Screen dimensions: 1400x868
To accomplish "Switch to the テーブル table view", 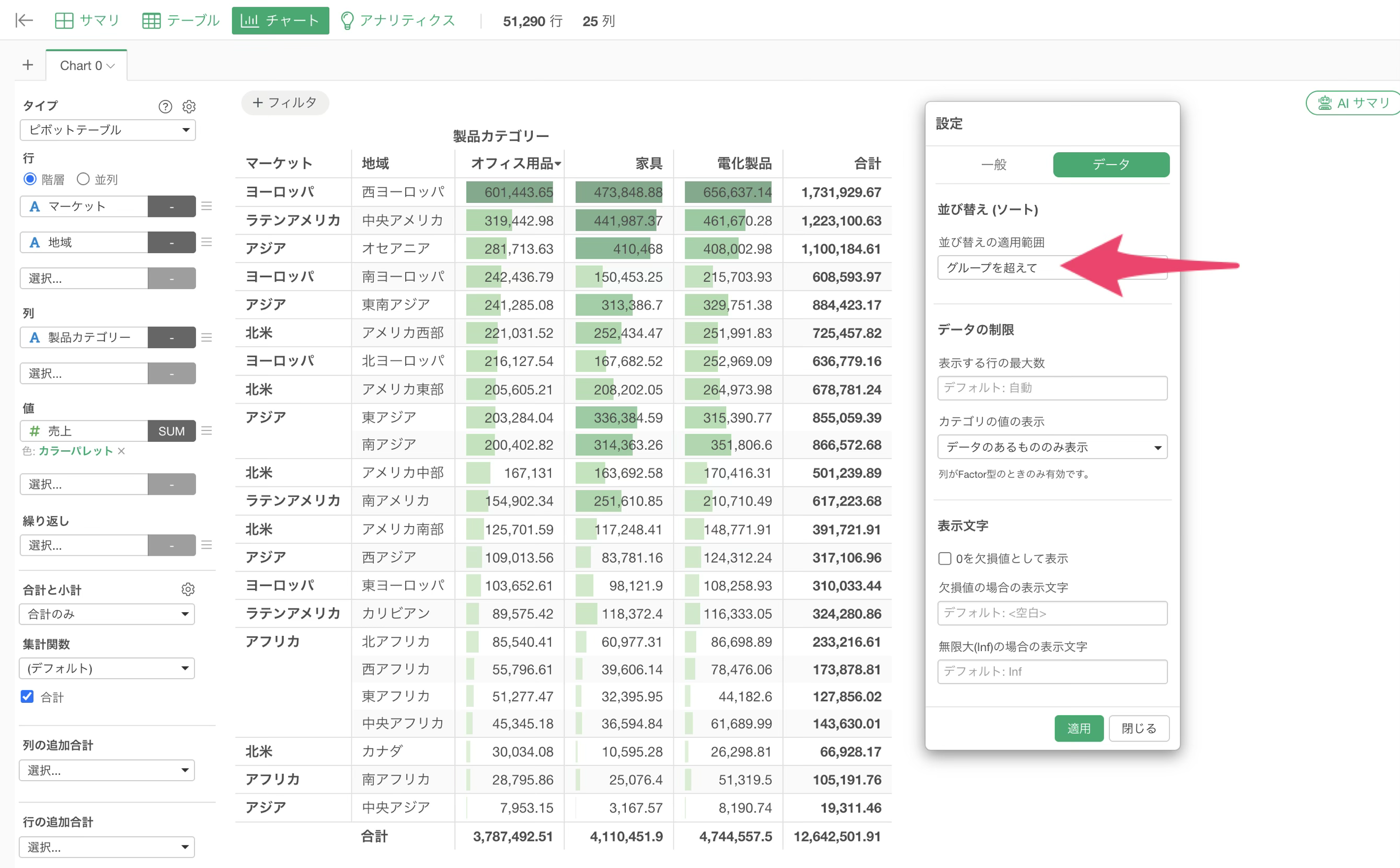I will coord(181,21).
